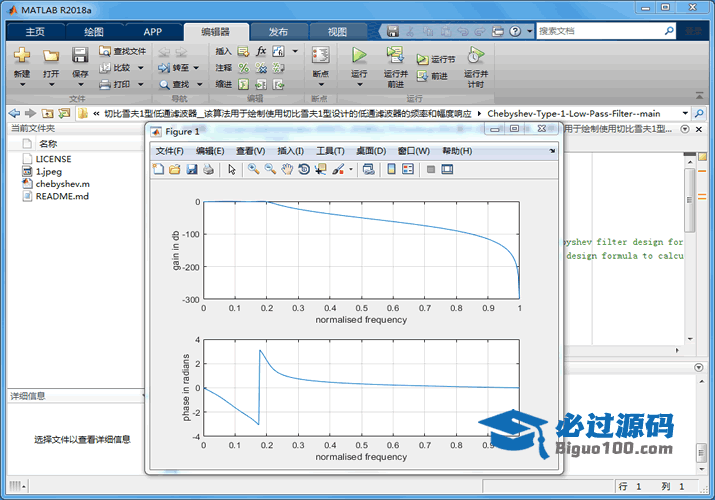Click the 打开 (Open) folder icon
This screenshot has height=500, width=715.
click(x=51, y=56)
